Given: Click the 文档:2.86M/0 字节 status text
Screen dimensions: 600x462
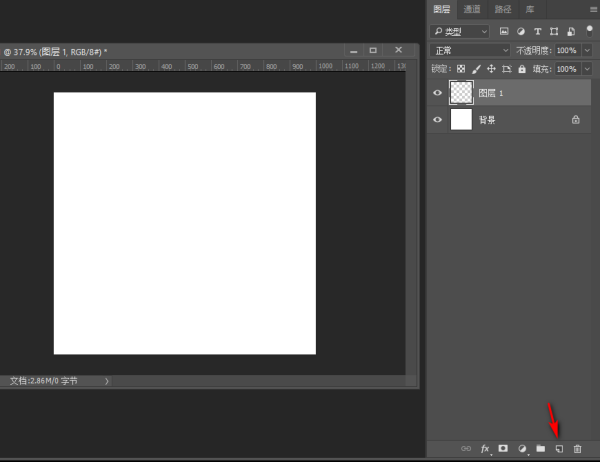Looking at the screenshot, I should pos(44,381).
